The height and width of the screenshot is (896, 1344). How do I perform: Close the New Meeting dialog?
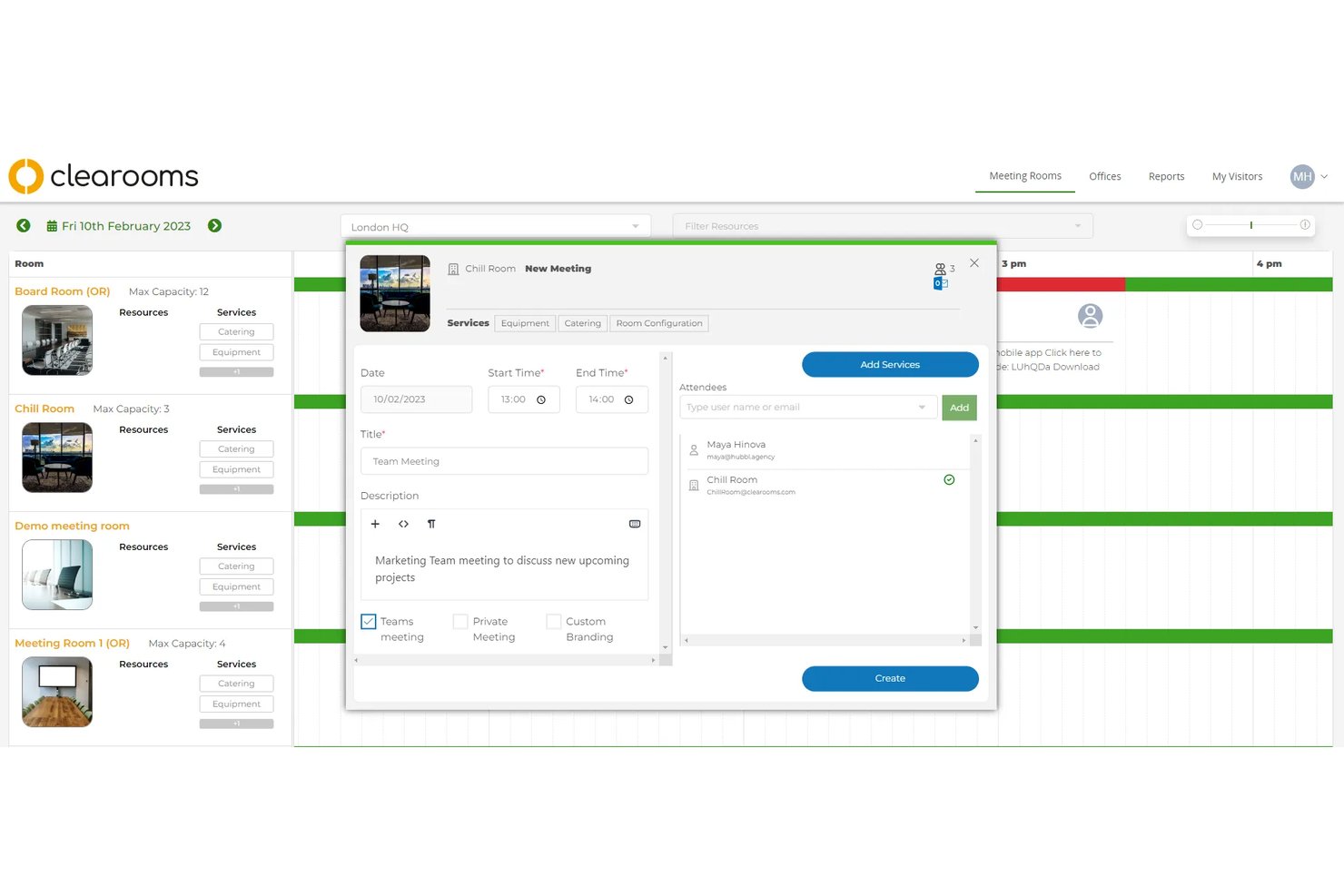tap(974, 263)
